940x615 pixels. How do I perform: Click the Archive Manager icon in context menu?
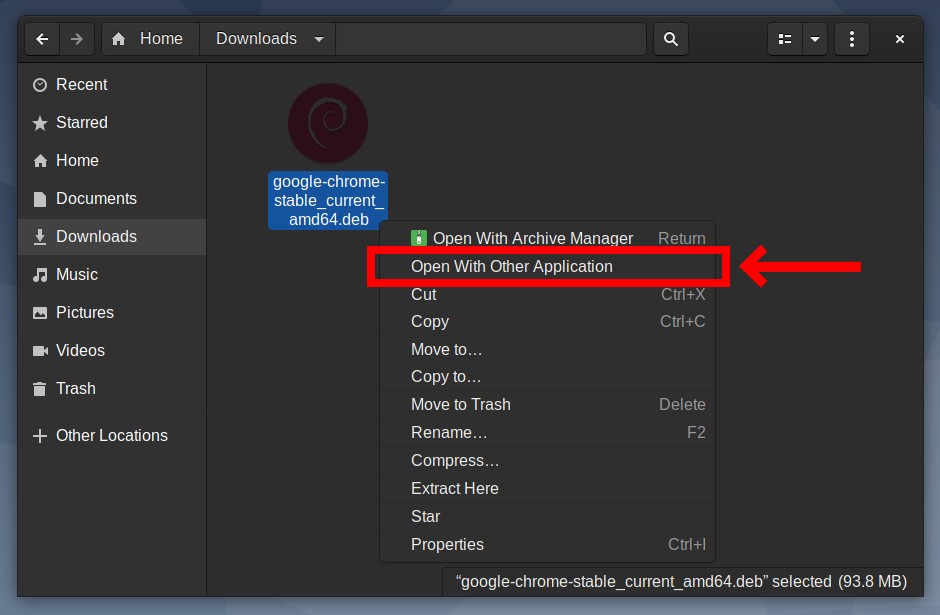(x=418, y=238)
